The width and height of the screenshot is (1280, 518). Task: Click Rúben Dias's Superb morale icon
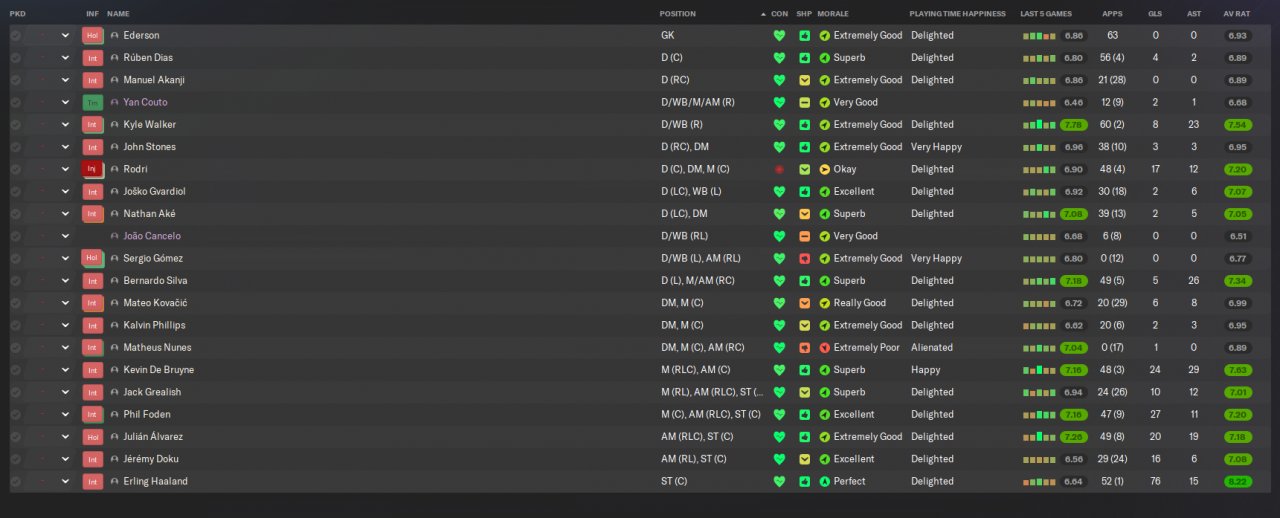click(825, 58)
